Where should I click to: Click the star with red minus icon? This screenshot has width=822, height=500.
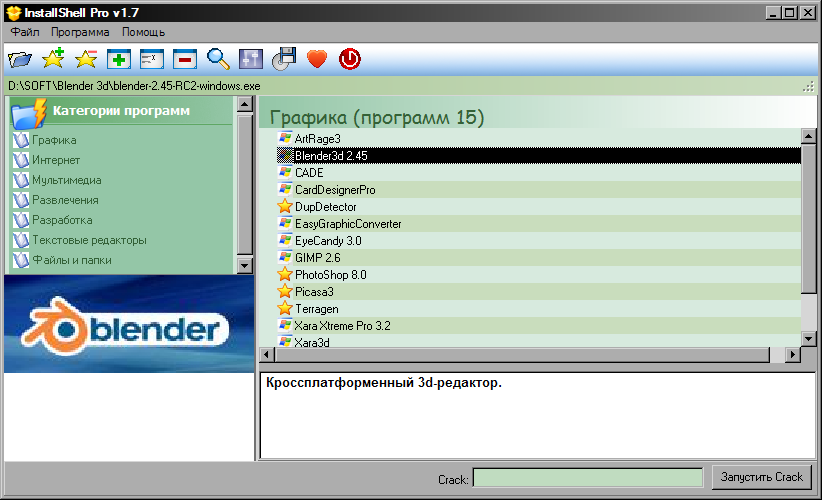click(86, 59)
